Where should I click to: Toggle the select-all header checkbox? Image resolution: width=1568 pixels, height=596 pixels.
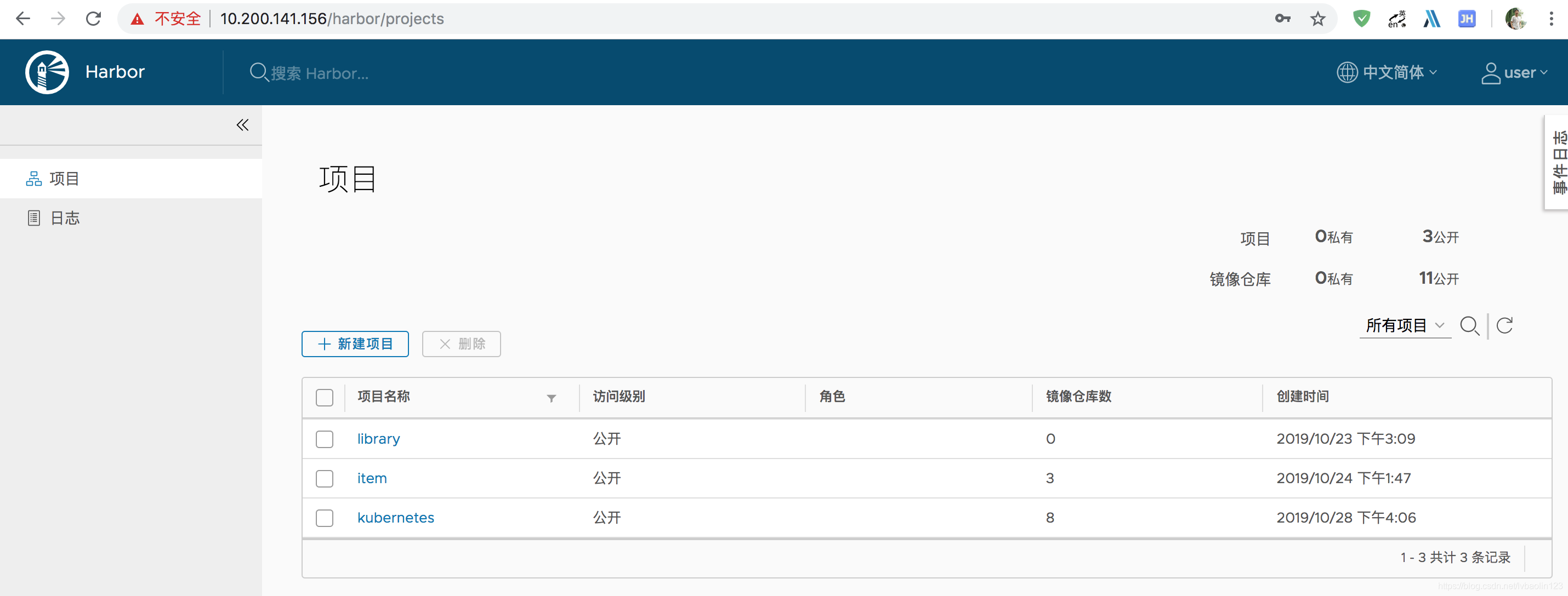coord(325,398)
